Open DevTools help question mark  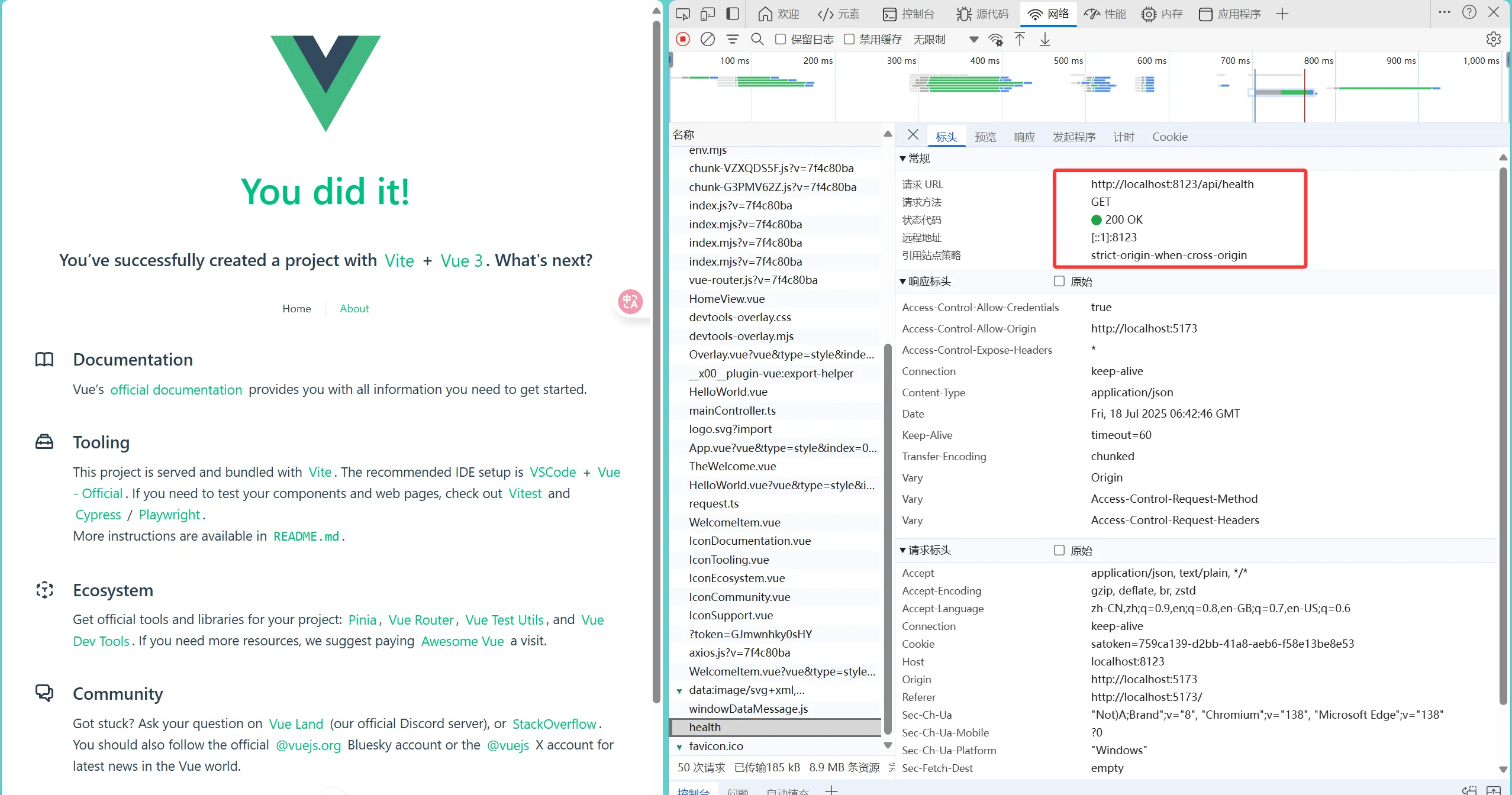(1469, 12)
